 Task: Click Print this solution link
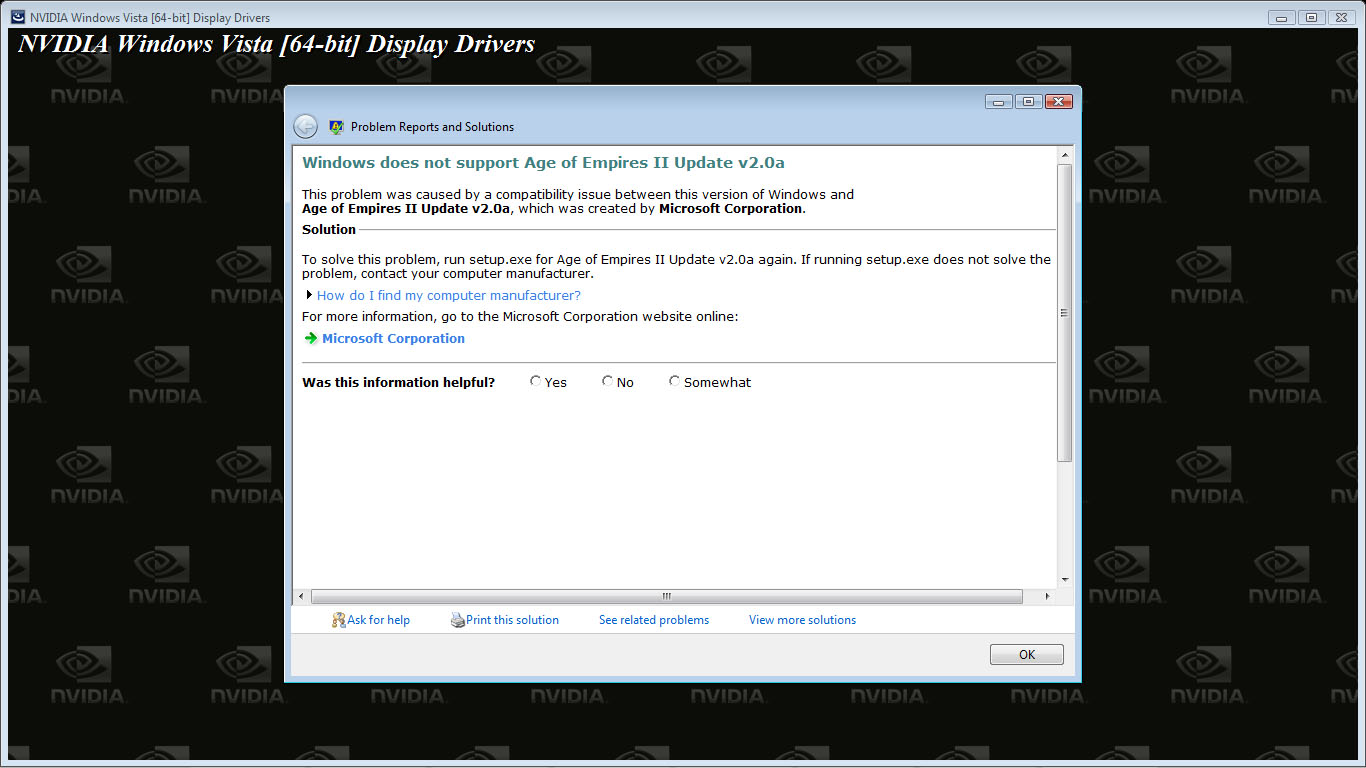512,620
